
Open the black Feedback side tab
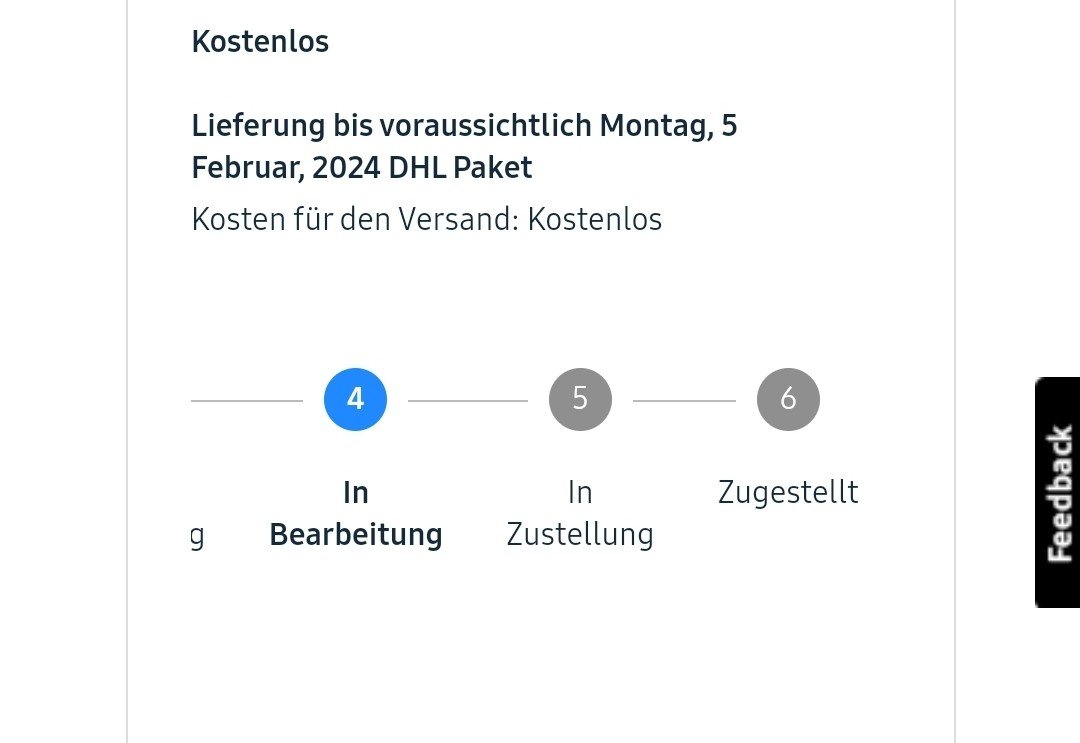[1058, 492]
